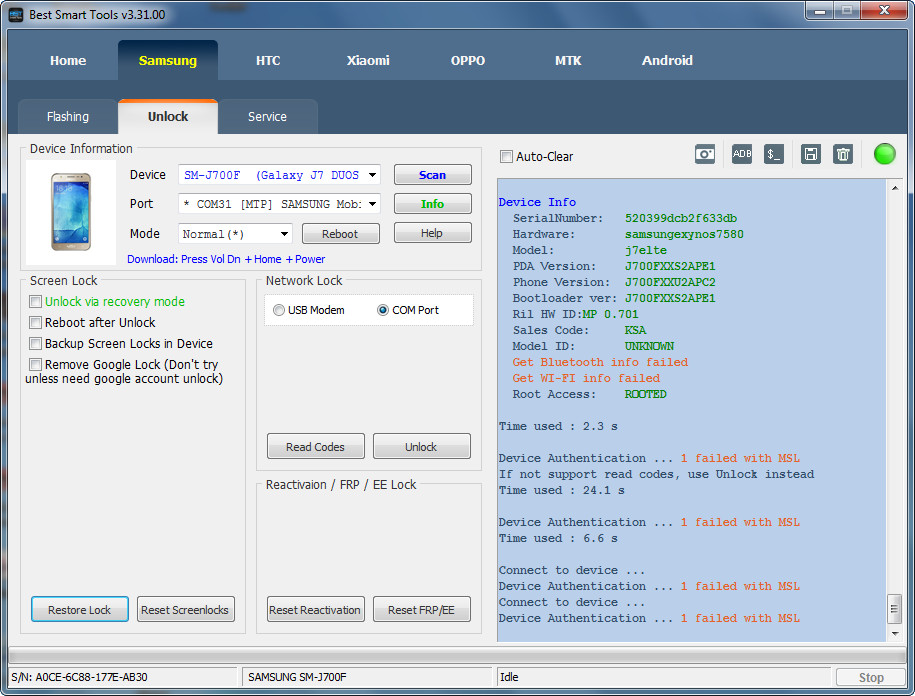Open the shell terminal icon
This screenshot has height=696, width=915.
774,154
